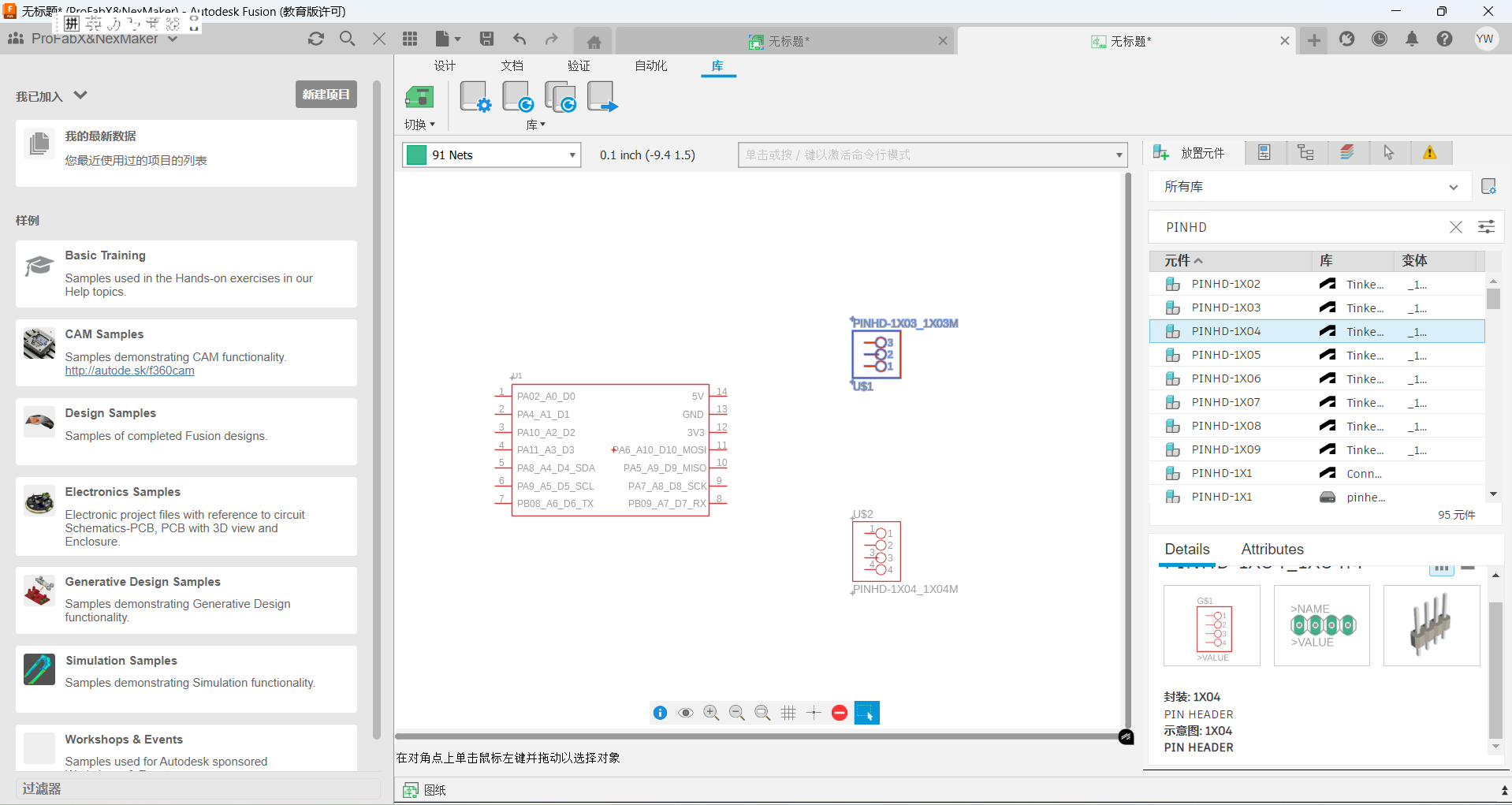This screenshot has height=805, width=1512.
Task: Switch to the 设计 ribbon tab
Action: (445, 65)
